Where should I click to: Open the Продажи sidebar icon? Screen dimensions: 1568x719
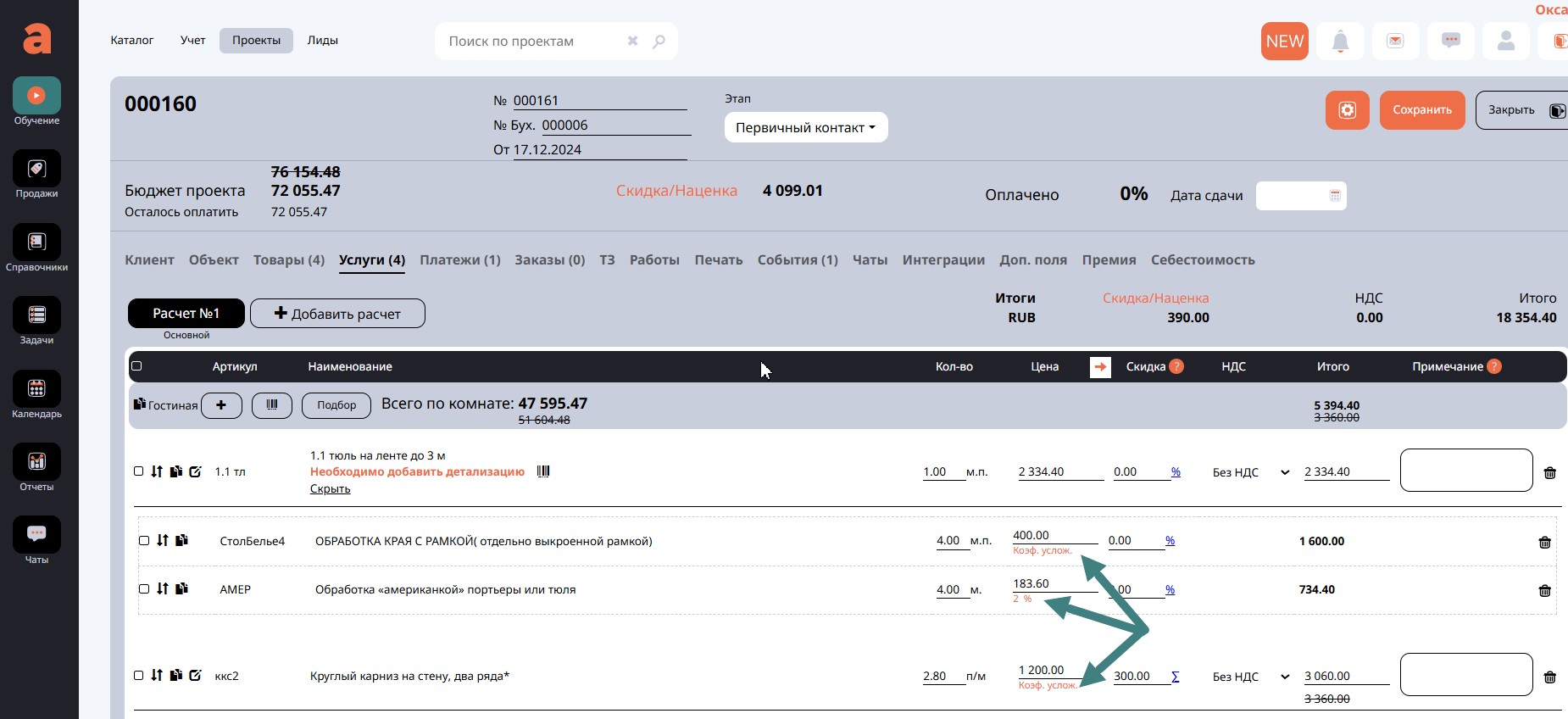click(x=36, y=169)
